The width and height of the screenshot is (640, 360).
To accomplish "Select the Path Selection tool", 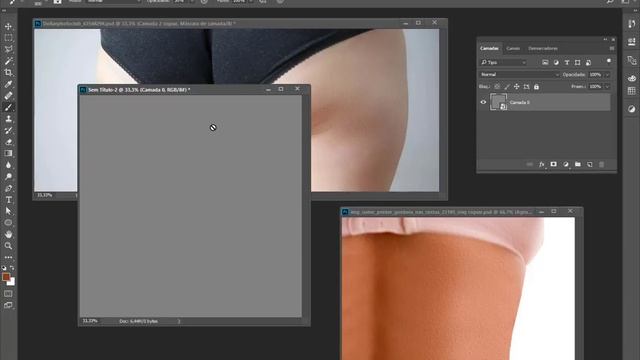I will coord(8,211).
